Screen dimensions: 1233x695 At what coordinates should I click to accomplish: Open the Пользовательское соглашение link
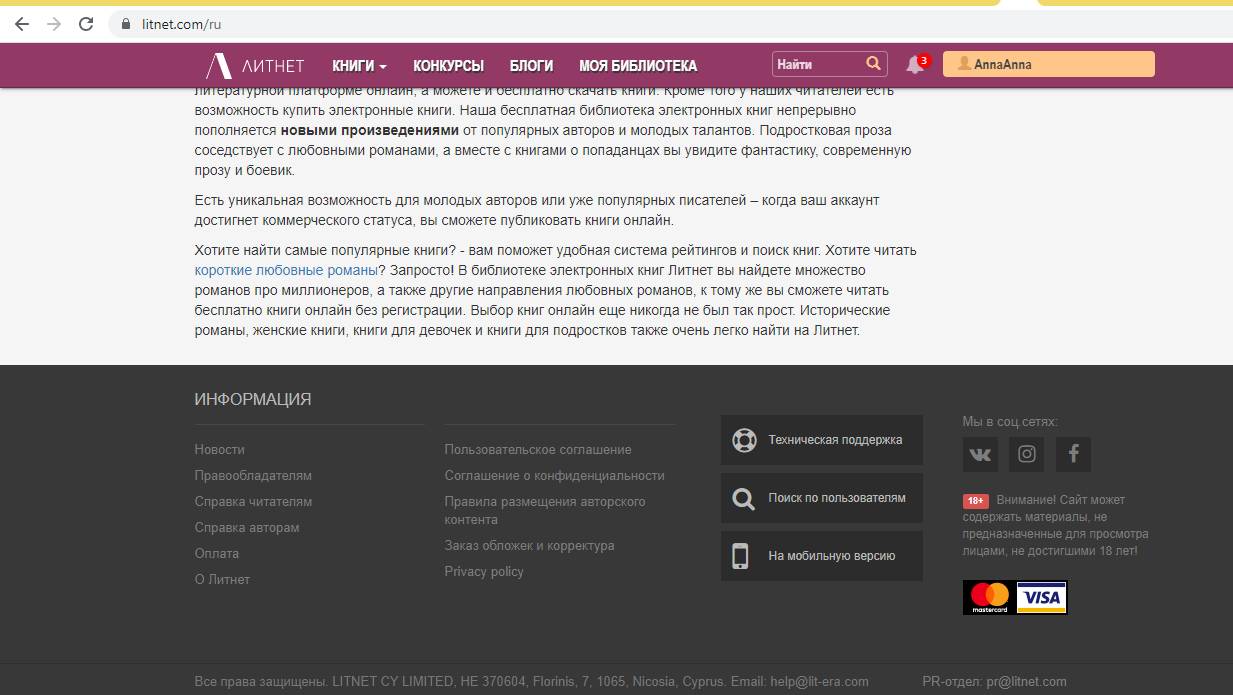tap(537, 450)
